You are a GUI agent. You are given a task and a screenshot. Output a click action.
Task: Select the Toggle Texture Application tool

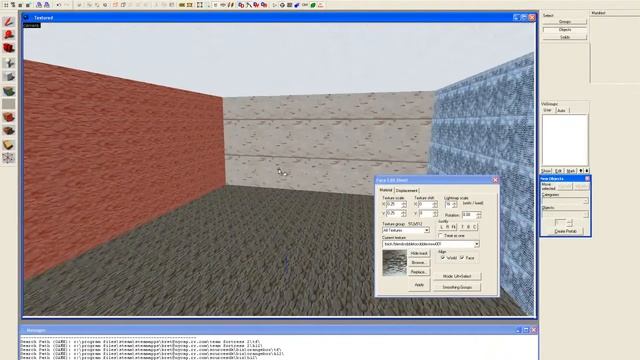coord(9,91)
